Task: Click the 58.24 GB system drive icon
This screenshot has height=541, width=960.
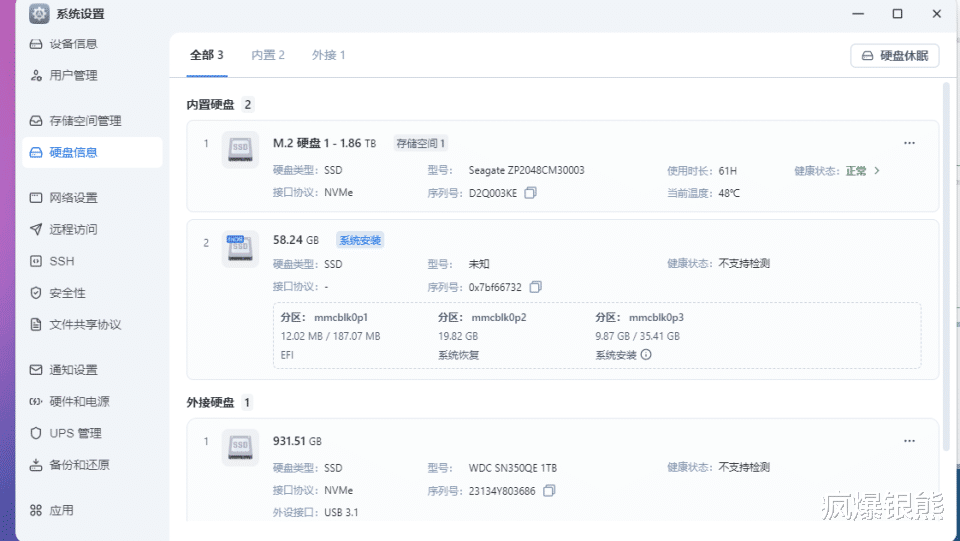Action: [x=240, y=248]
